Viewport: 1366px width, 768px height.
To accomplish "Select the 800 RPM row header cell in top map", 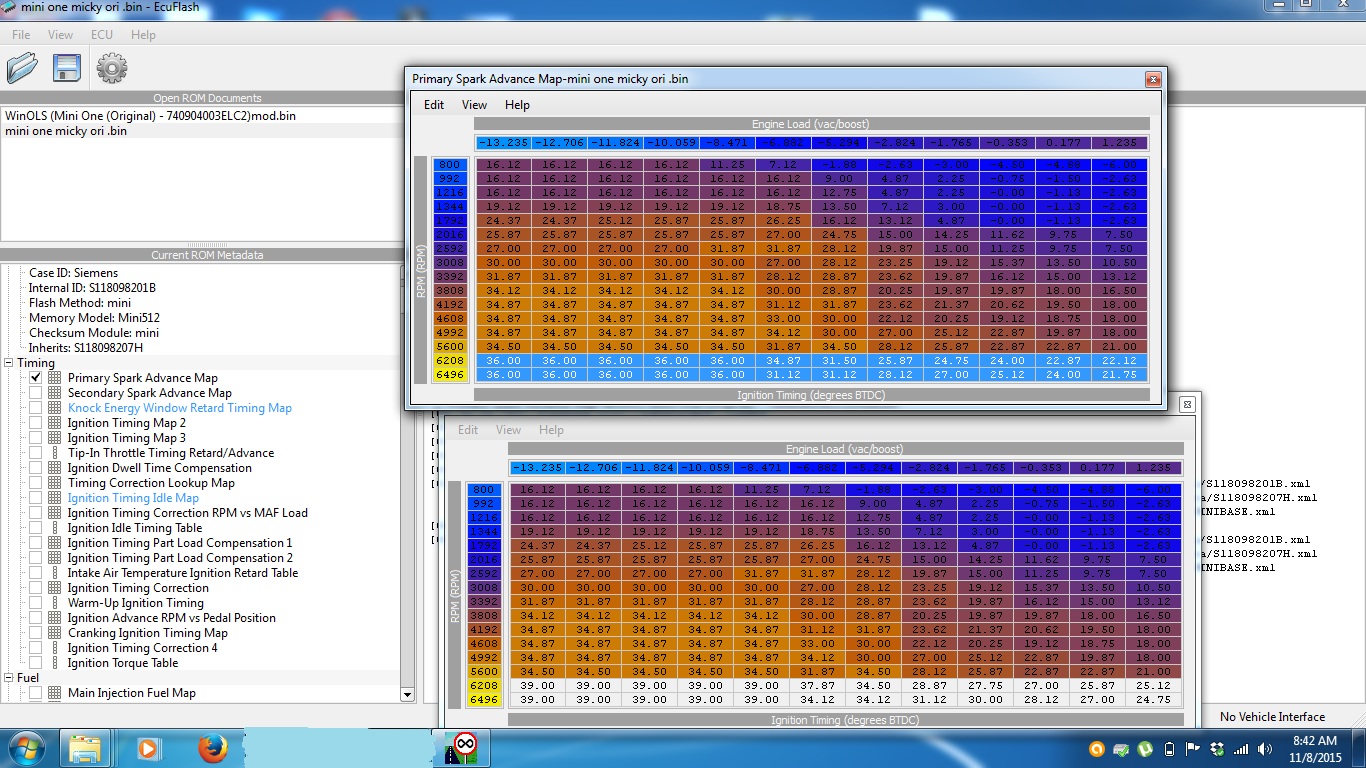I will click(449, 164).
